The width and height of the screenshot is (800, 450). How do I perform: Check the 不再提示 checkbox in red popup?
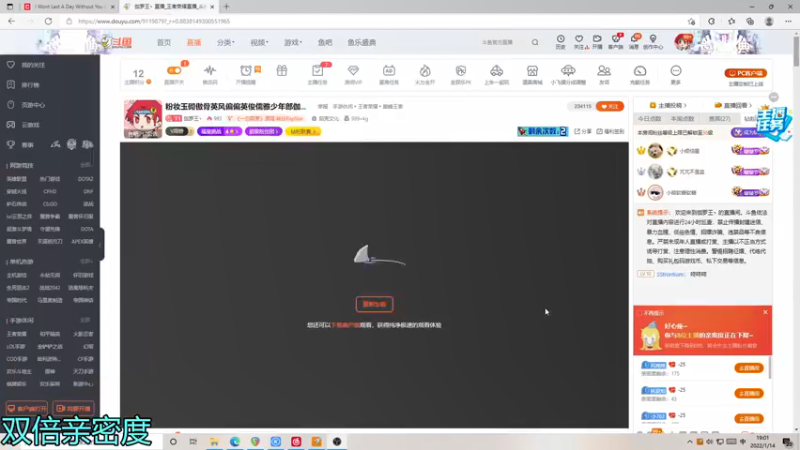640,313
